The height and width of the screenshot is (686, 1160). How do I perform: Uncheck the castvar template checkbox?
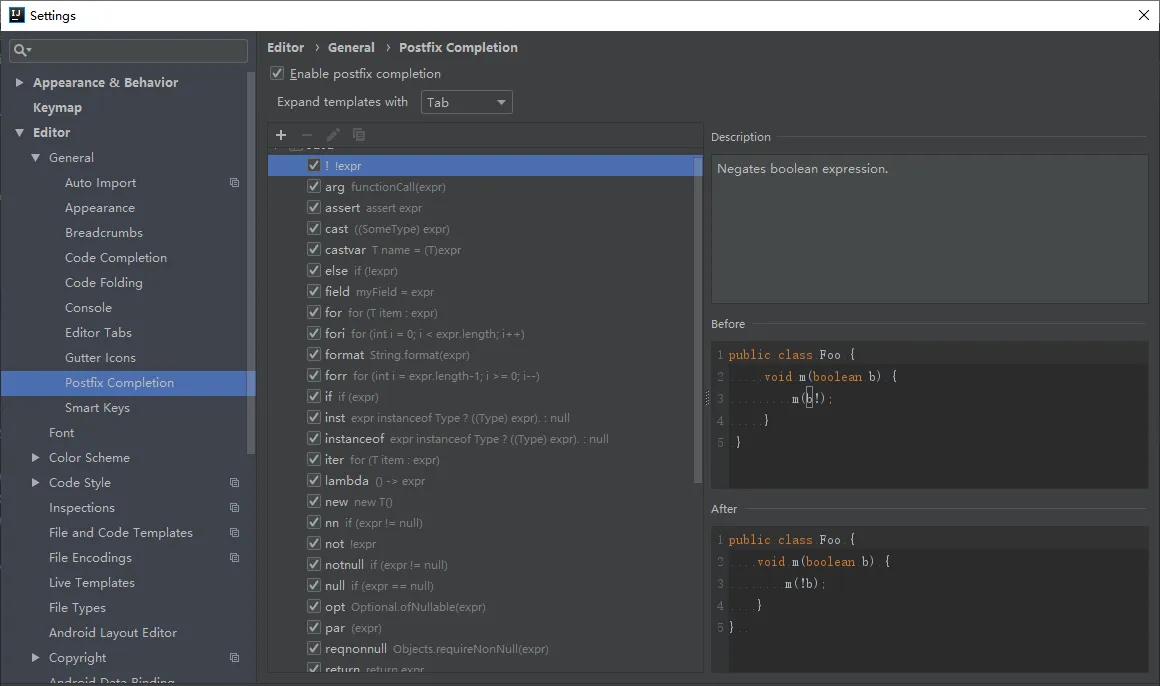click(x=314, y=249)
